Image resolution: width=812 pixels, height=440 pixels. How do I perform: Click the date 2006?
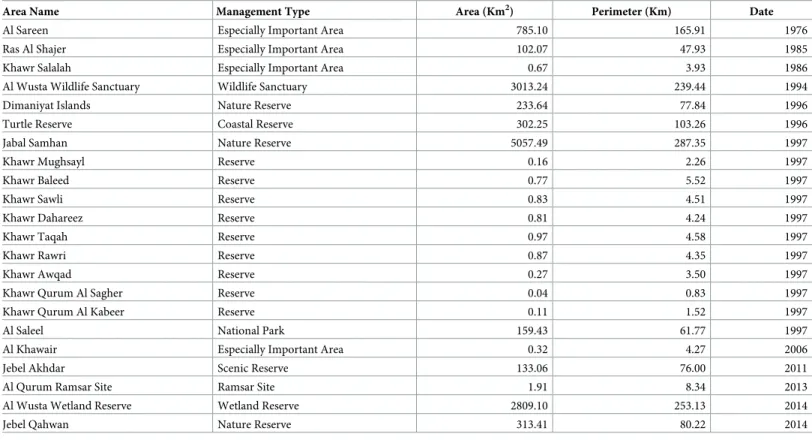point(796,349)
